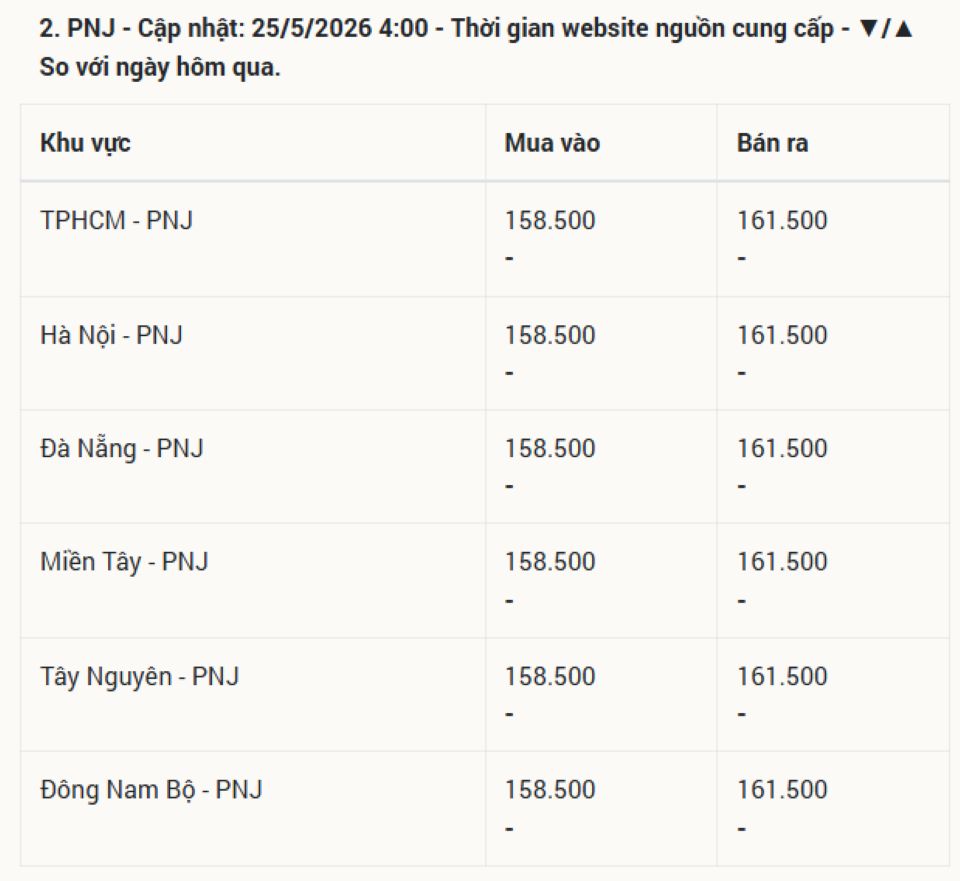Screen dimensions: 960x881
Task: Select the Tây Nguyên - PNJ row label
Action: pos(140,677)
